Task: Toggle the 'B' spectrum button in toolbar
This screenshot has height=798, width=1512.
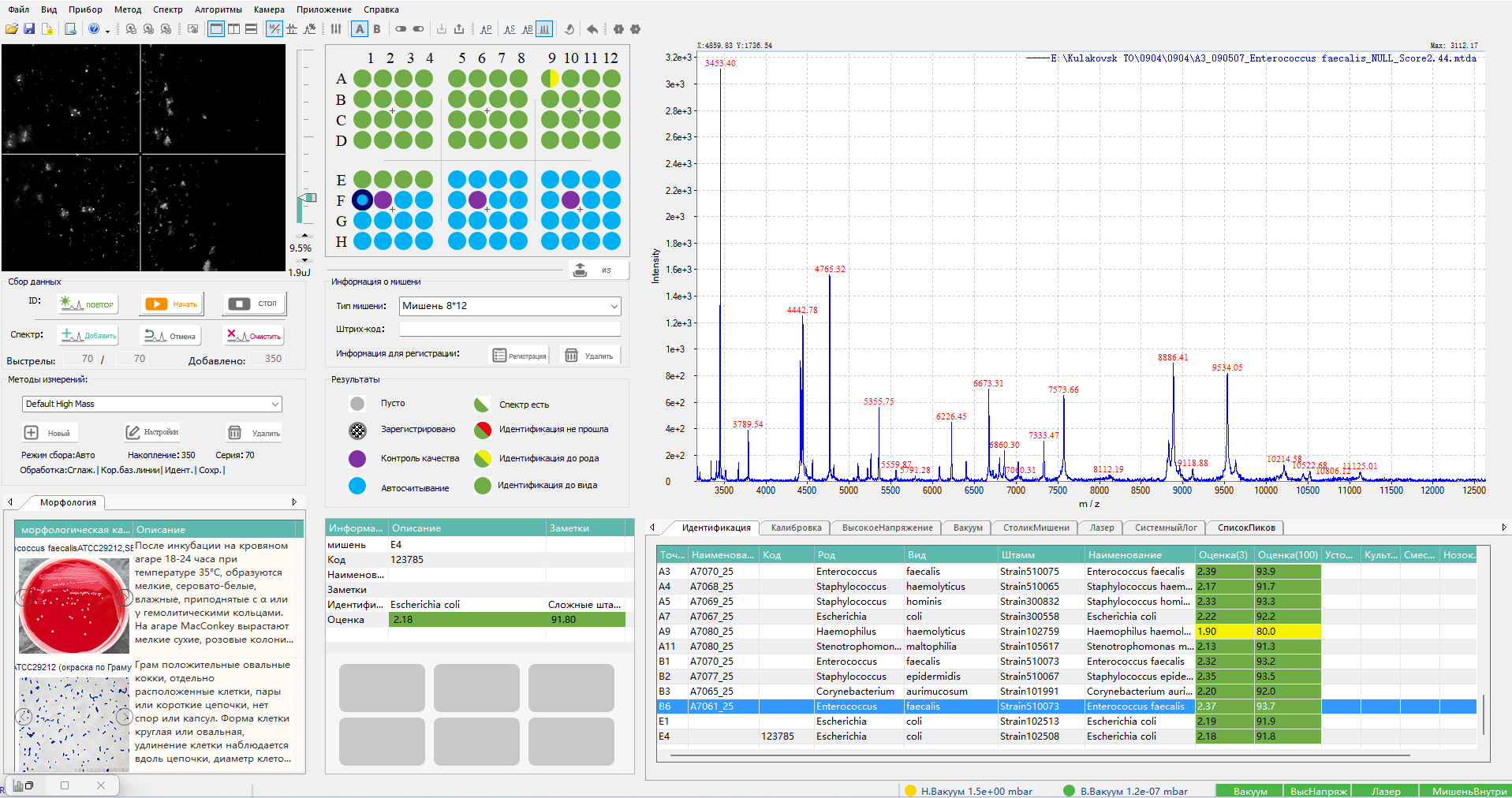Action: 377,29
